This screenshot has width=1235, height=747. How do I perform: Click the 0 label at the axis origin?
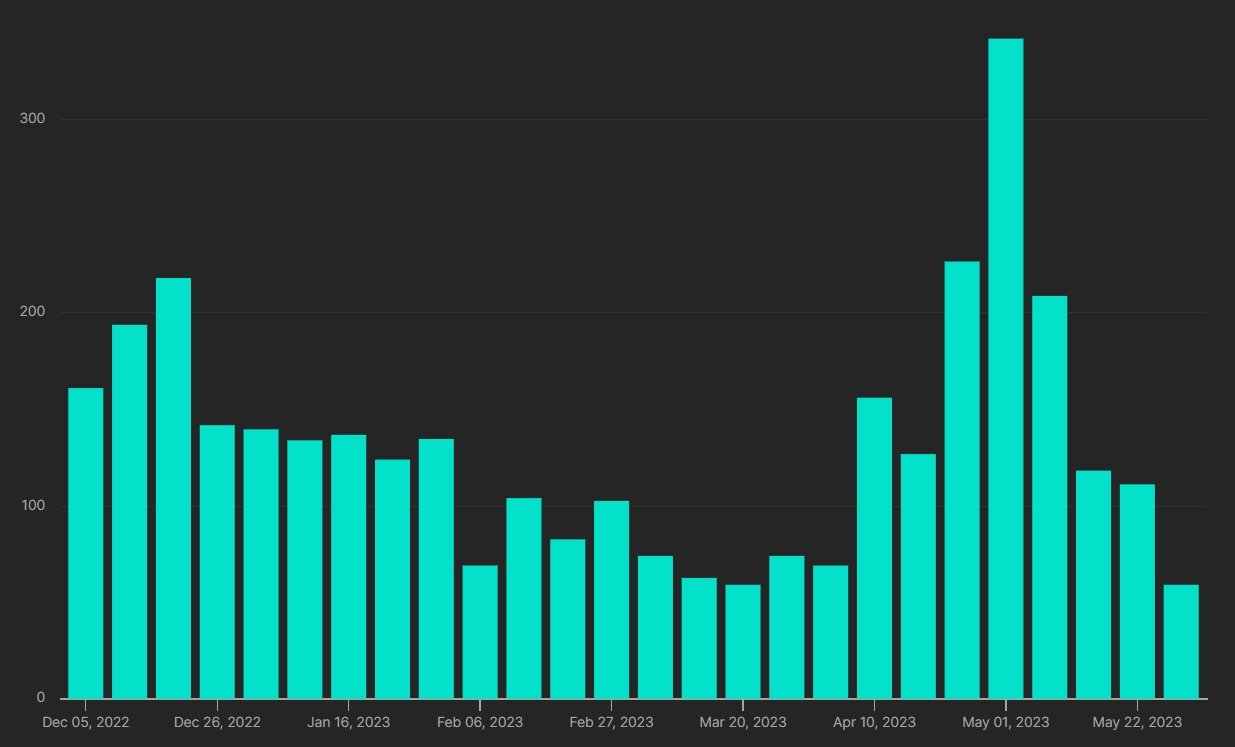pos(41,697)
